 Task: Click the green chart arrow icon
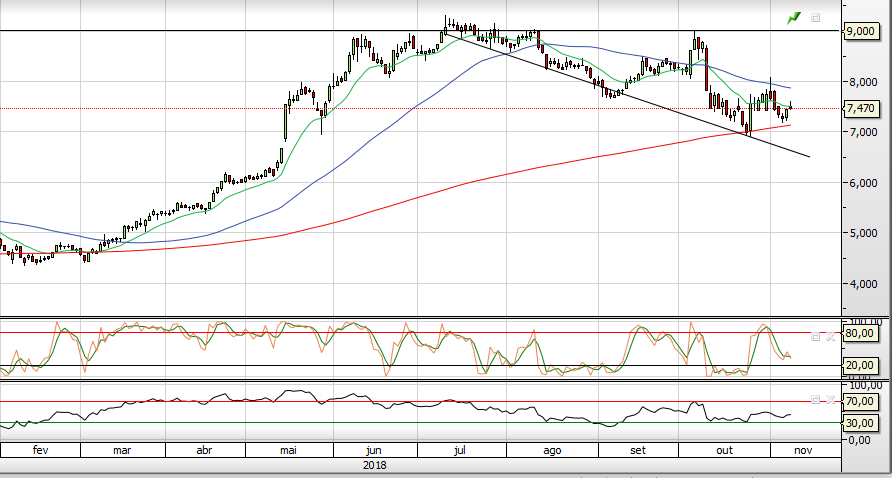794,17
